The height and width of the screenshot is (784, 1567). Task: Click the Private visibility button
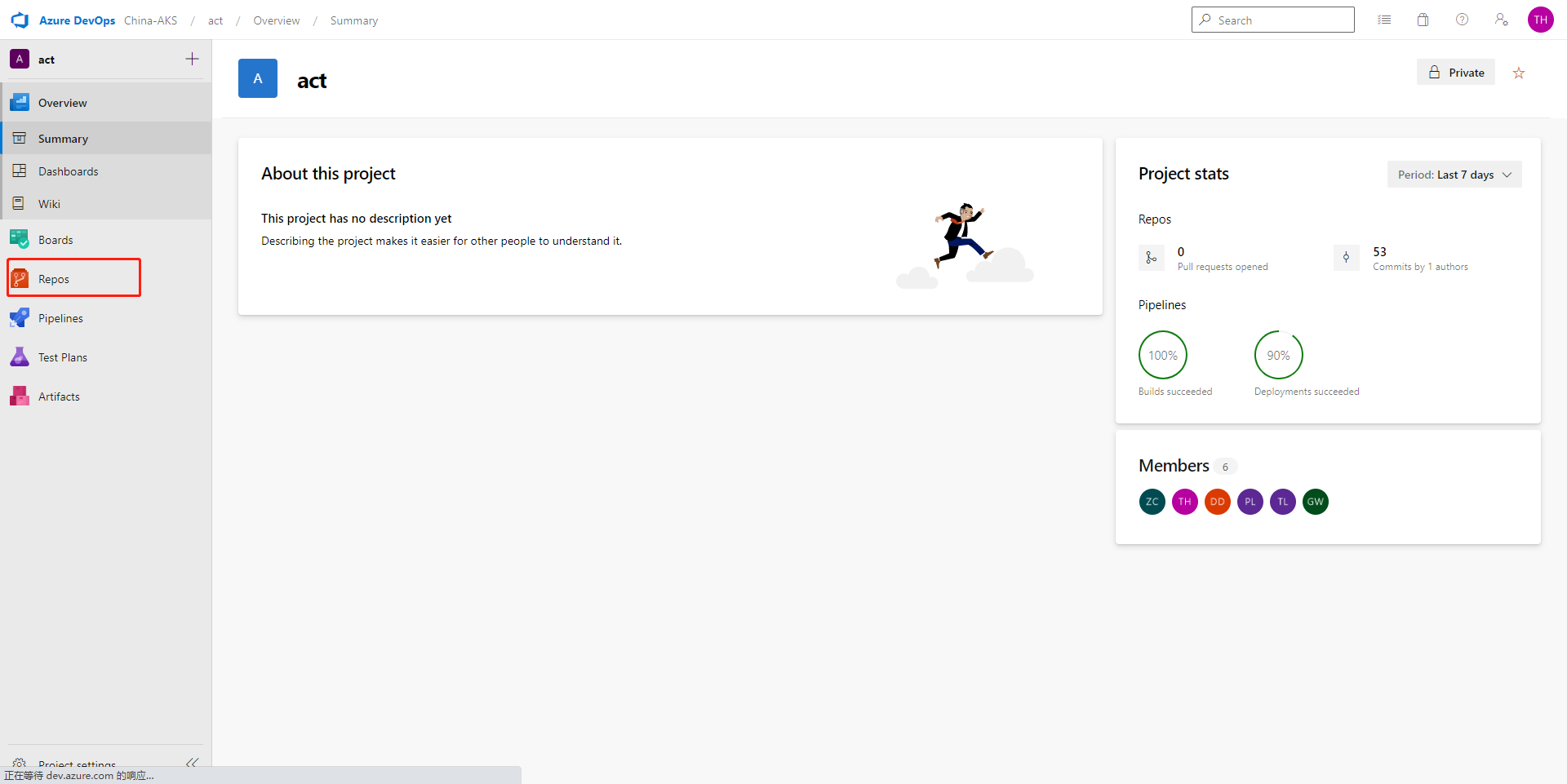(x=1456, y=72)
